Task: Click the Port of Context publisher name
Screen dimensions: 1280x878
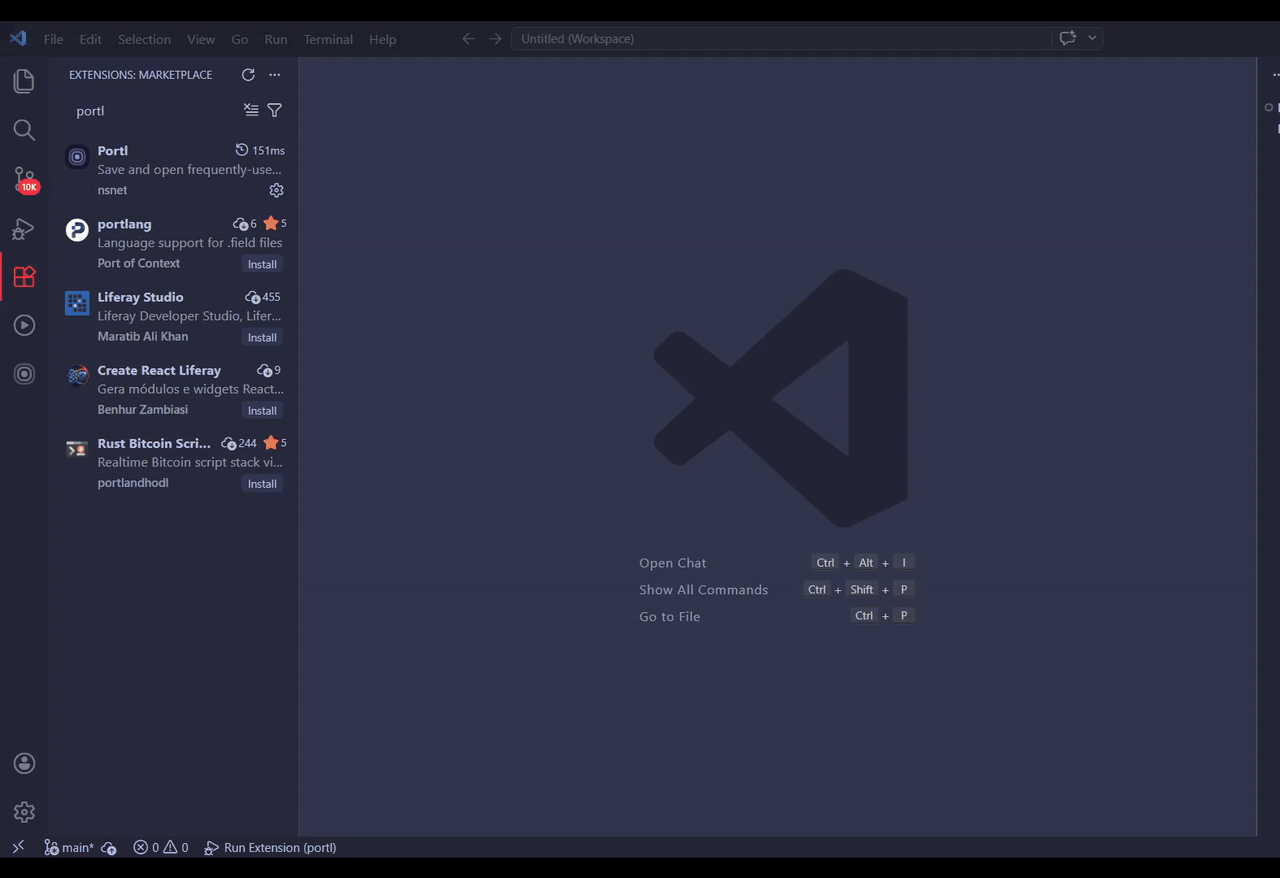Action: pyautogui.click(x=139, y=263)
